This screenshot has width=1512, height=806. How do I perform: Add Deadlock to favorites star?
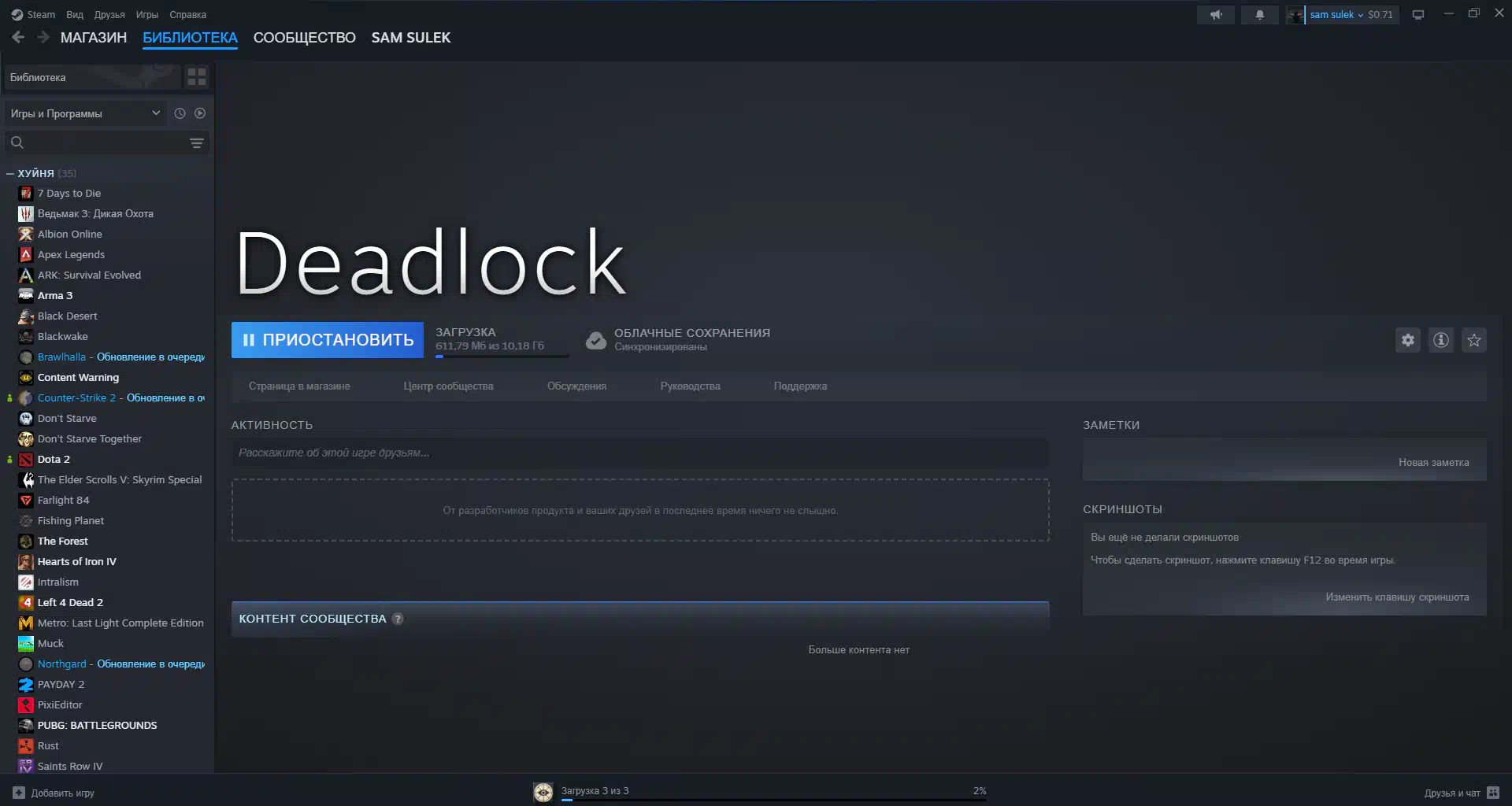[1474, 340]
